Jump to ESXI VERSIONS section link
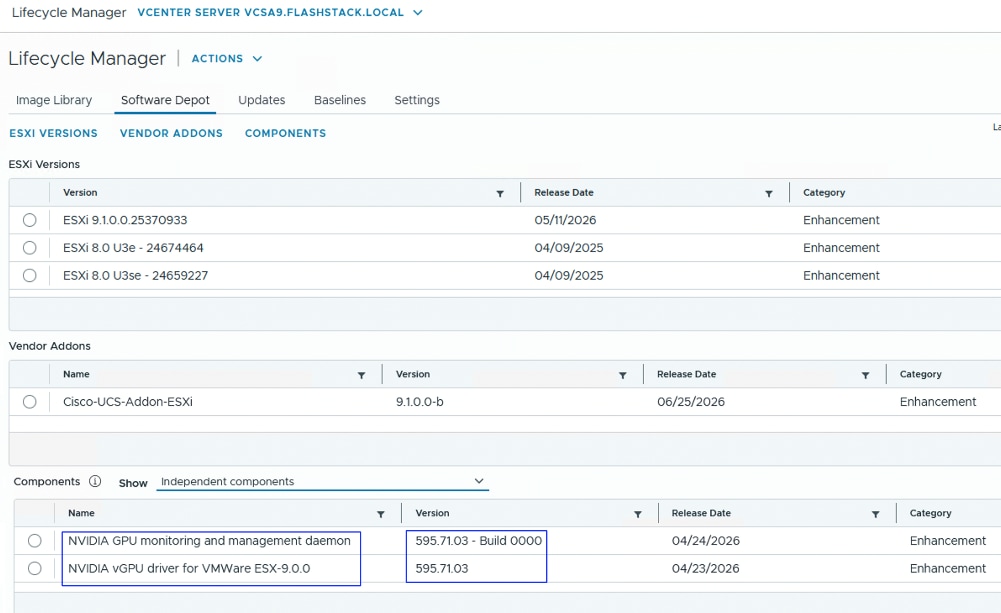1001x613 pixels. [54, 133]
